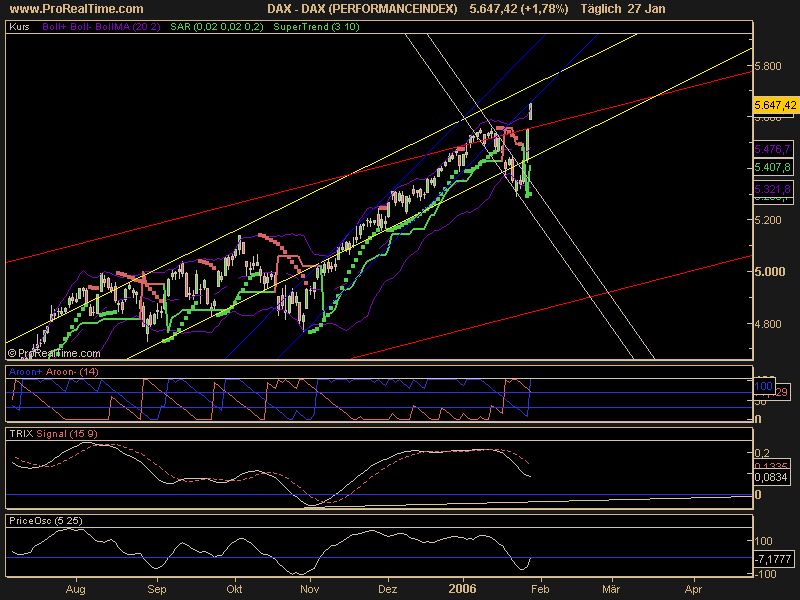
Task: Select the Kurs panel label
Action: pos(19,27)
